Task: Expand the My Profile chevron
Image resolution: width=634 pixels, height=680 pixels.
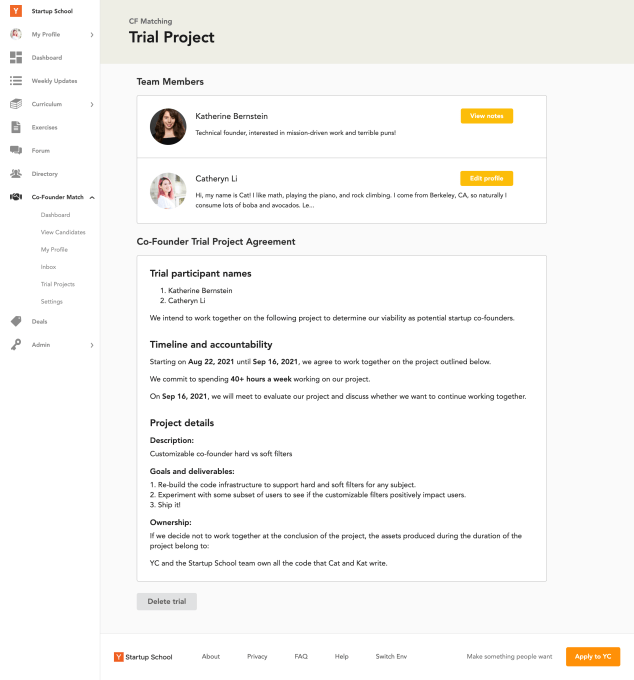Action: coord(92,35)
